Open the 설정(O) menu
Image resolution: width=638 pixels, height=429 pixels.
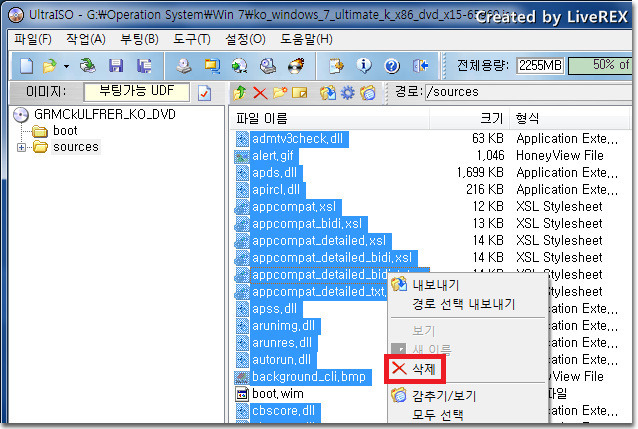tap(245, 39)
